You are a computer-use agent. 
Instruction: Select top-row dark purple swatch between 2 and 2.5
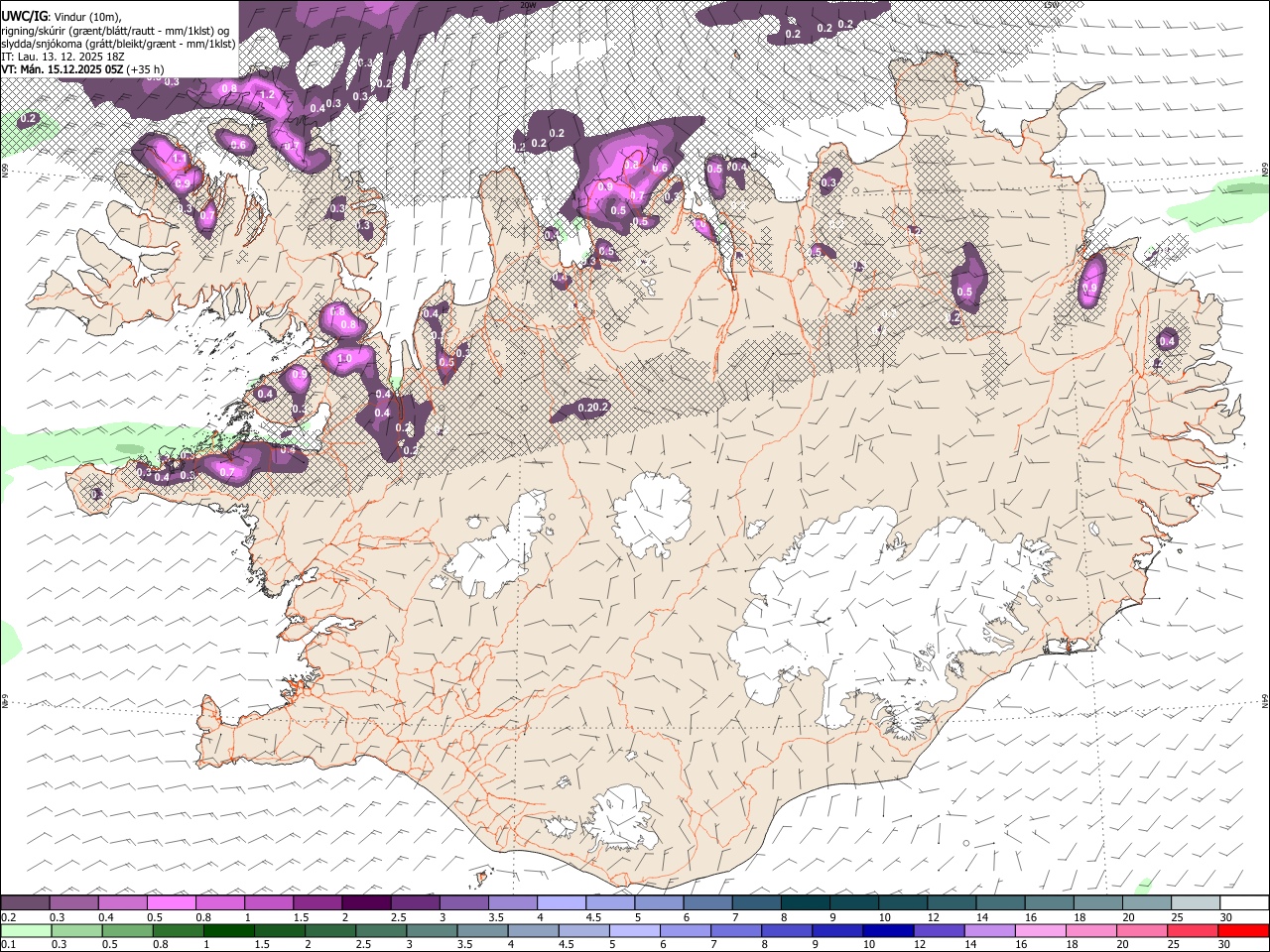coord(366,902)
